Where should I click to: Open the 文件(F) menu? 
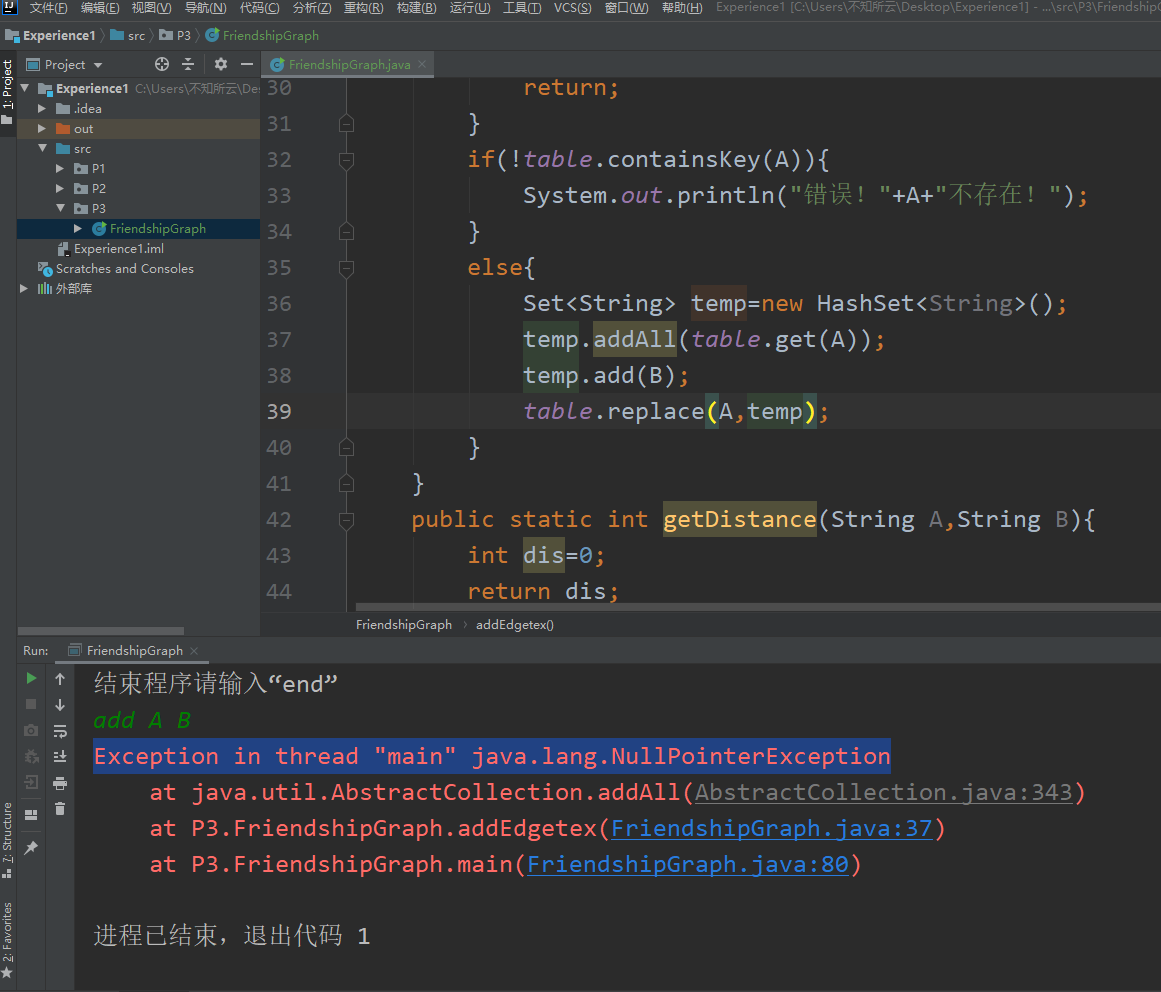48,8
